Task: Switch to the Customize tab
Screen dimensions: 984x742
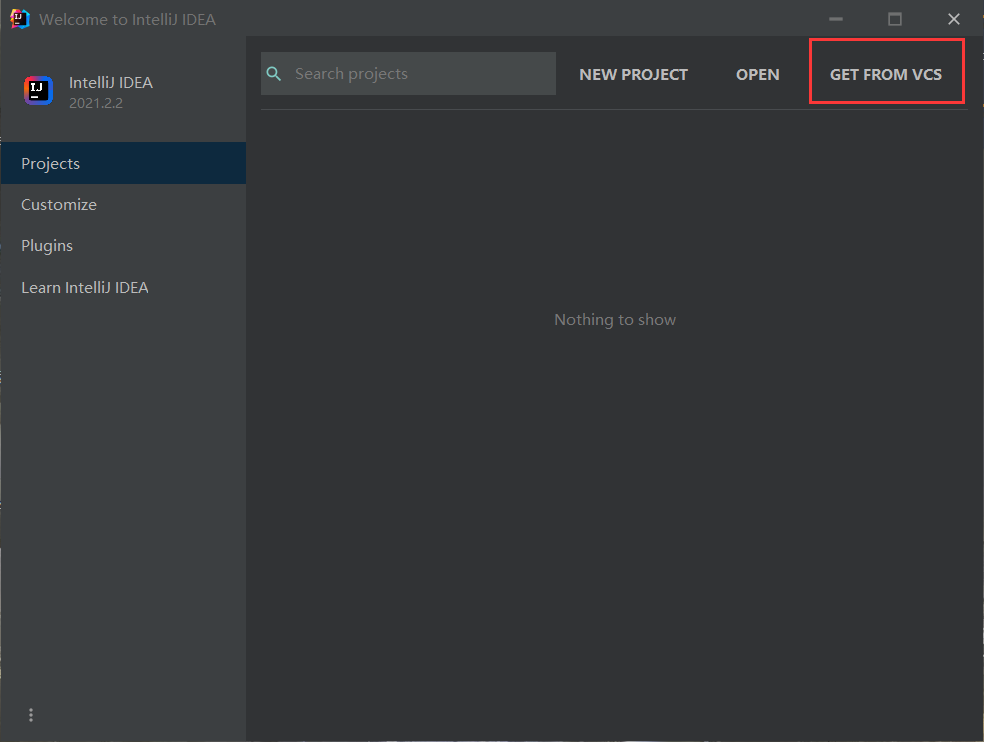Action: 123,205
